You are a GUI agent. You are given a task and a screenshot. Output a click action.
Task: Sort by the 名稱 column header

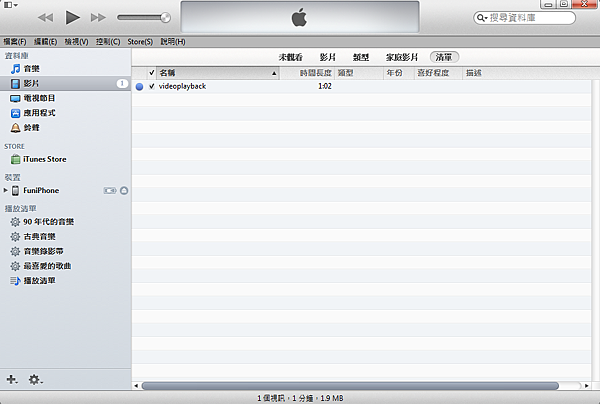pos(218,73)
